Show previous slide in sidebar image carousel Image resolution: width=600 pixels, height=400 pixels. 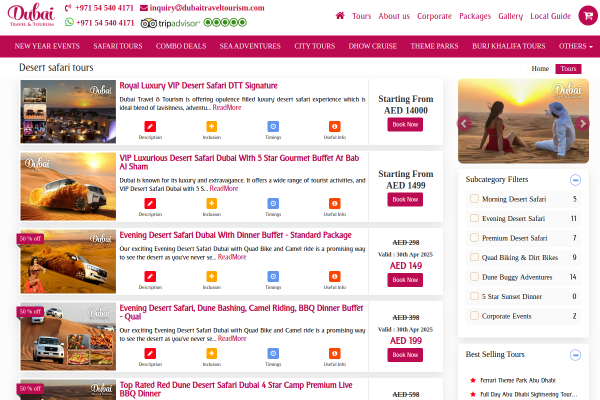(x=464, y=124)
